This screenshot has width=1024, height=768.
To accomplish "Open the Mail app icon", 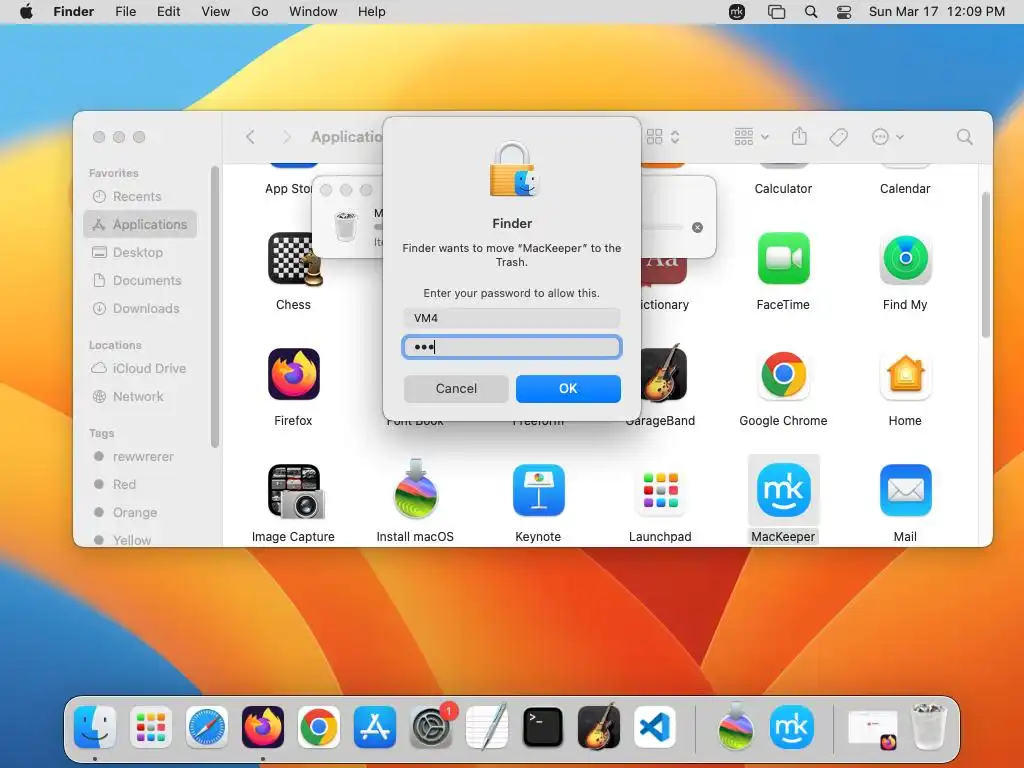I will click(905, 490).
